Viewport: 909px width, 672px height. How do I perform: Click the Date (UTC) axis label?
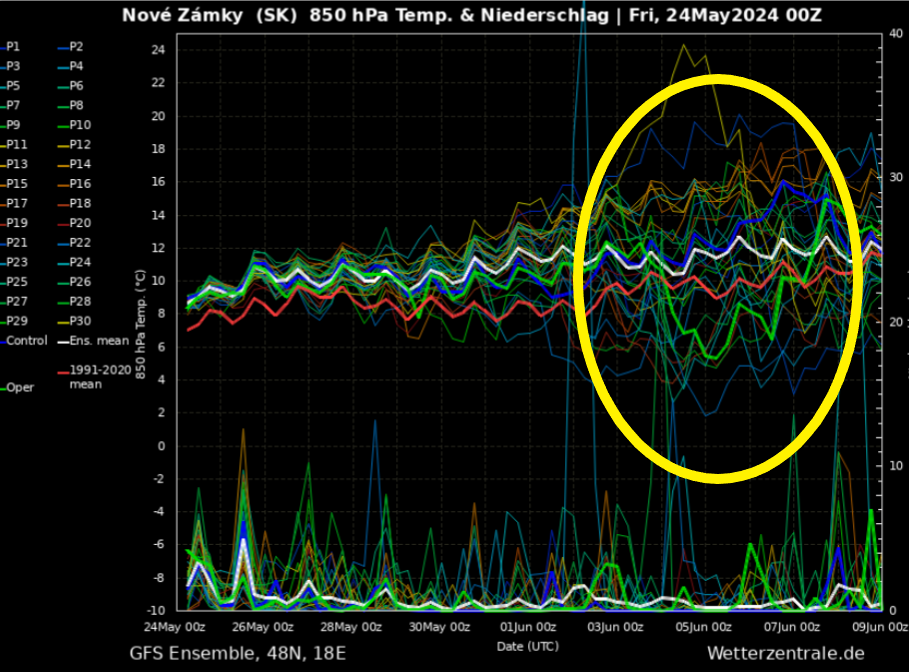coord(527,644)
